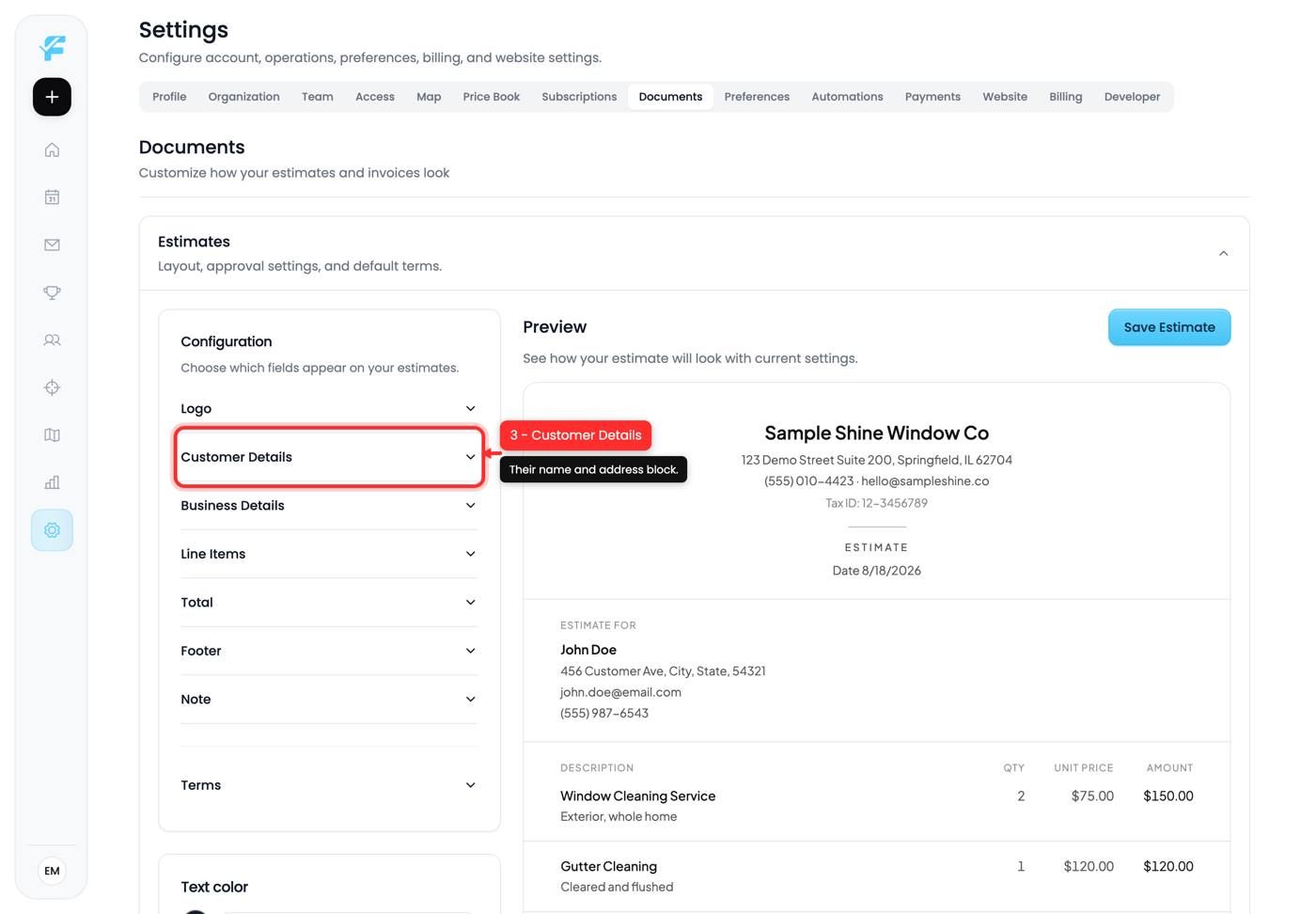Expand the Logo configuration section
Viewport: 1316px width, 914px height.
click(x=329, y=408)
